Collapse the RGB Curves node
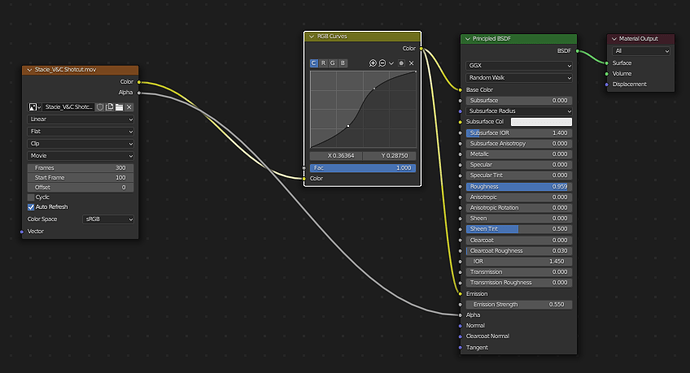The width and height of the screenshot is (690, 373). 312,37
